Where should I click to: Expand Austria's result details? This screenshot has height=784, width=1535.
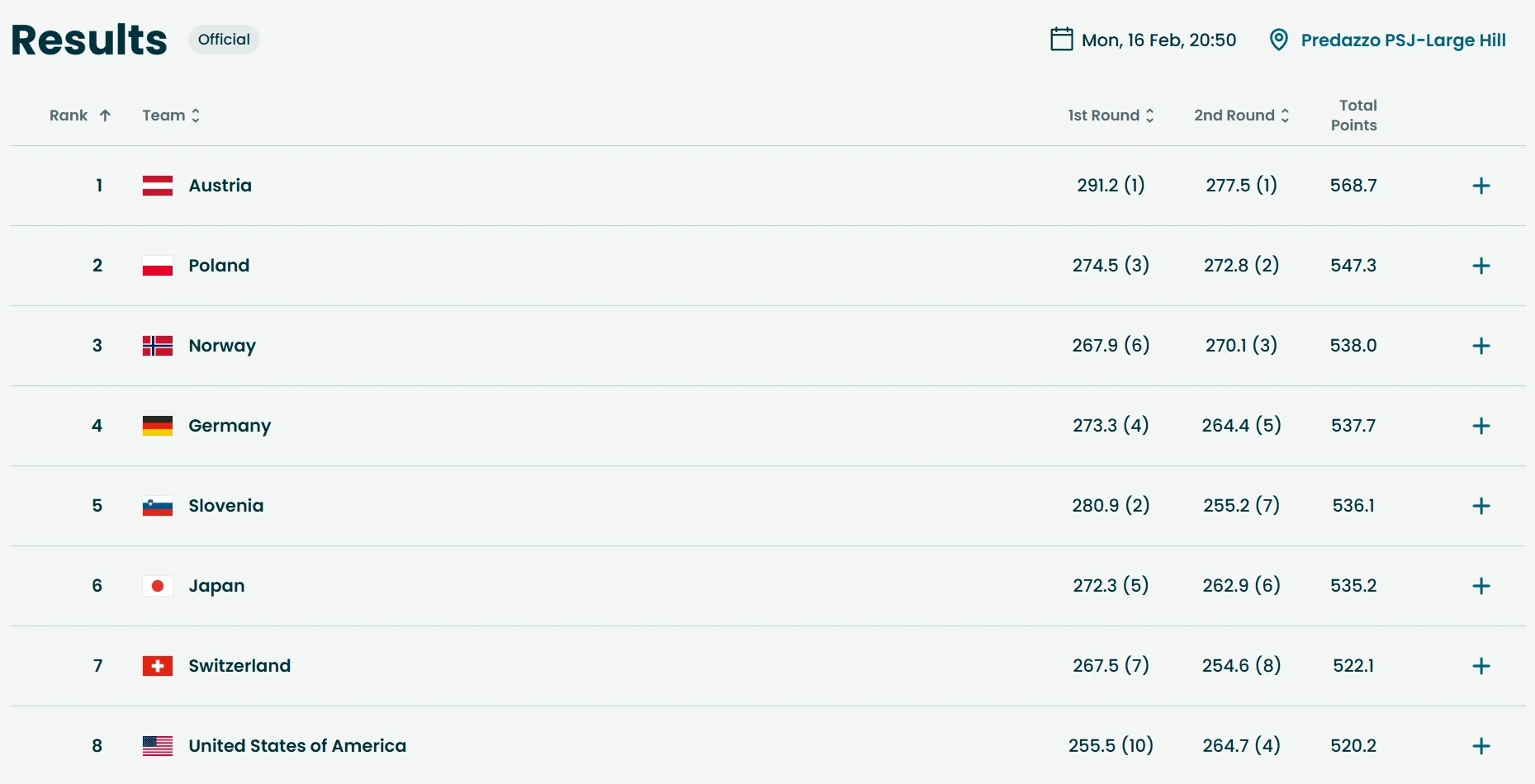(1481, 186)
